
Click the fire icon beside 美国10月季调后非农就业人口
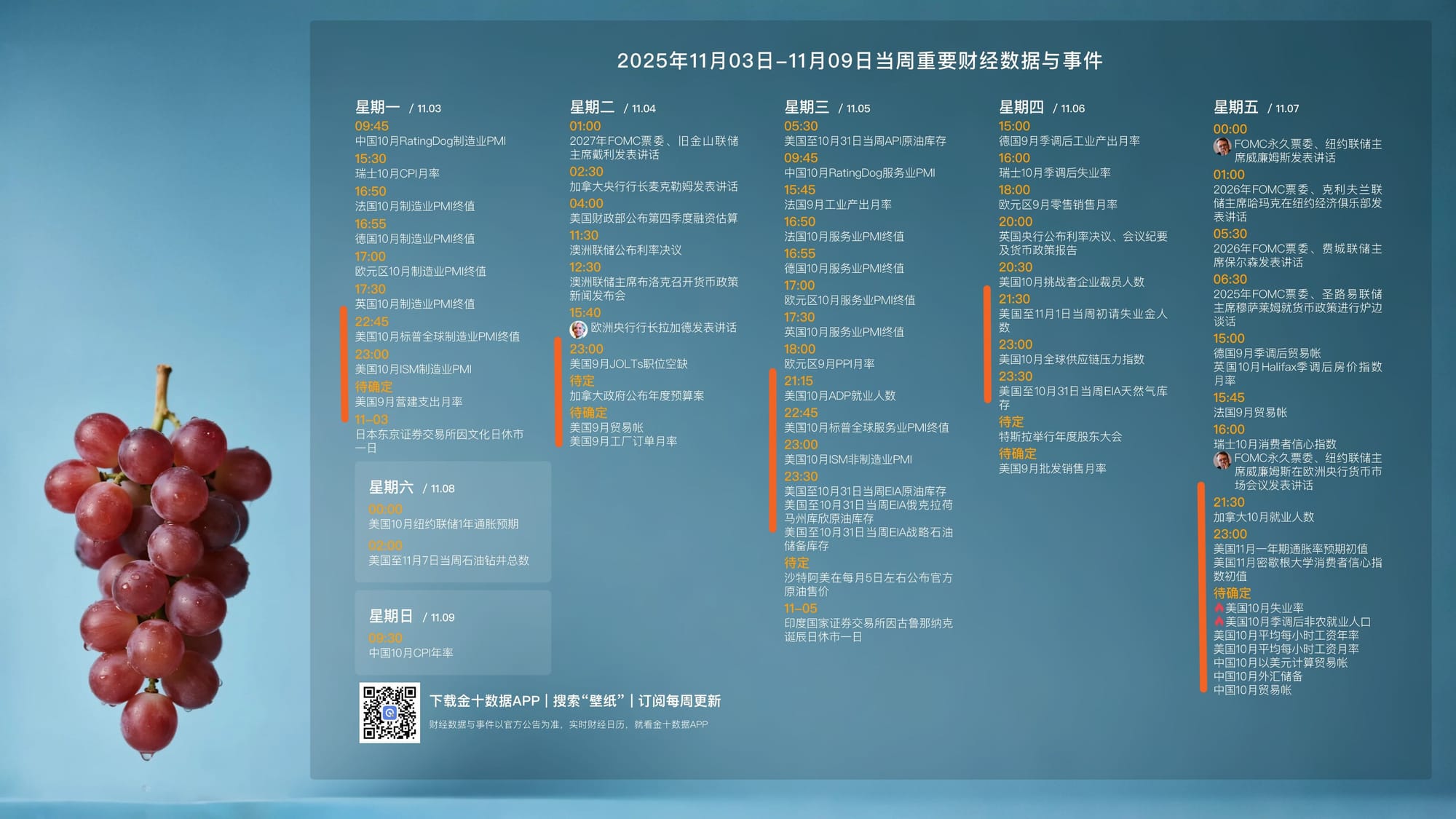(x=1219, y=622)
